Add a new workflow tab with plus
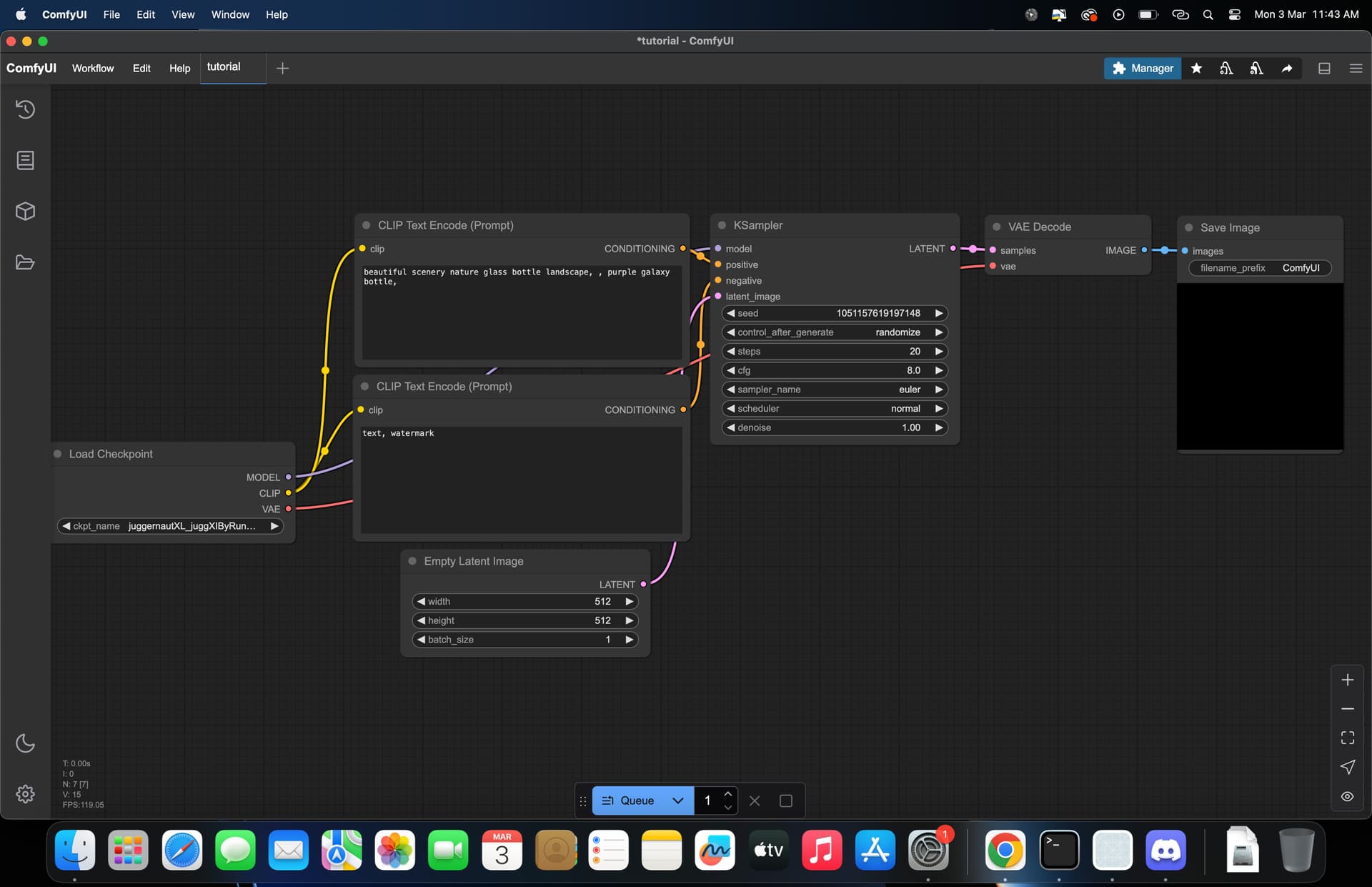The height and width of the screenshot is (887, 1372). tap(282, 68)
